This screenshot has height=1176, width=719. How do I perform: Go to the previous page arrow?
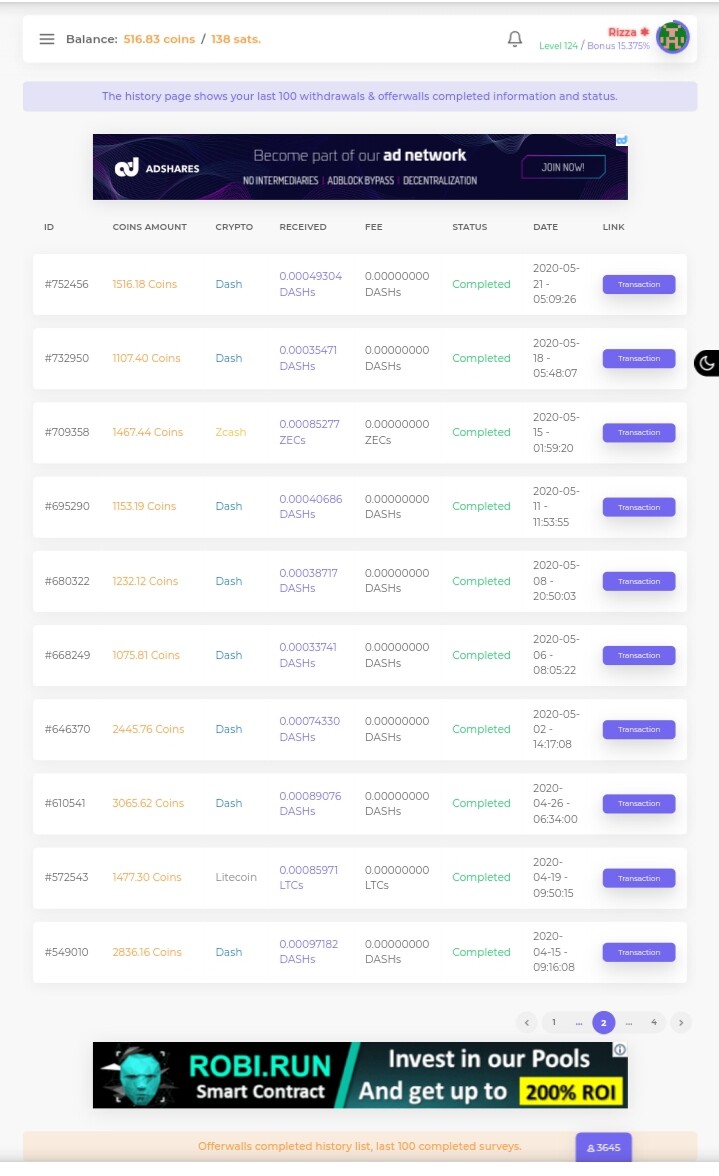[x=527, y=1022]
